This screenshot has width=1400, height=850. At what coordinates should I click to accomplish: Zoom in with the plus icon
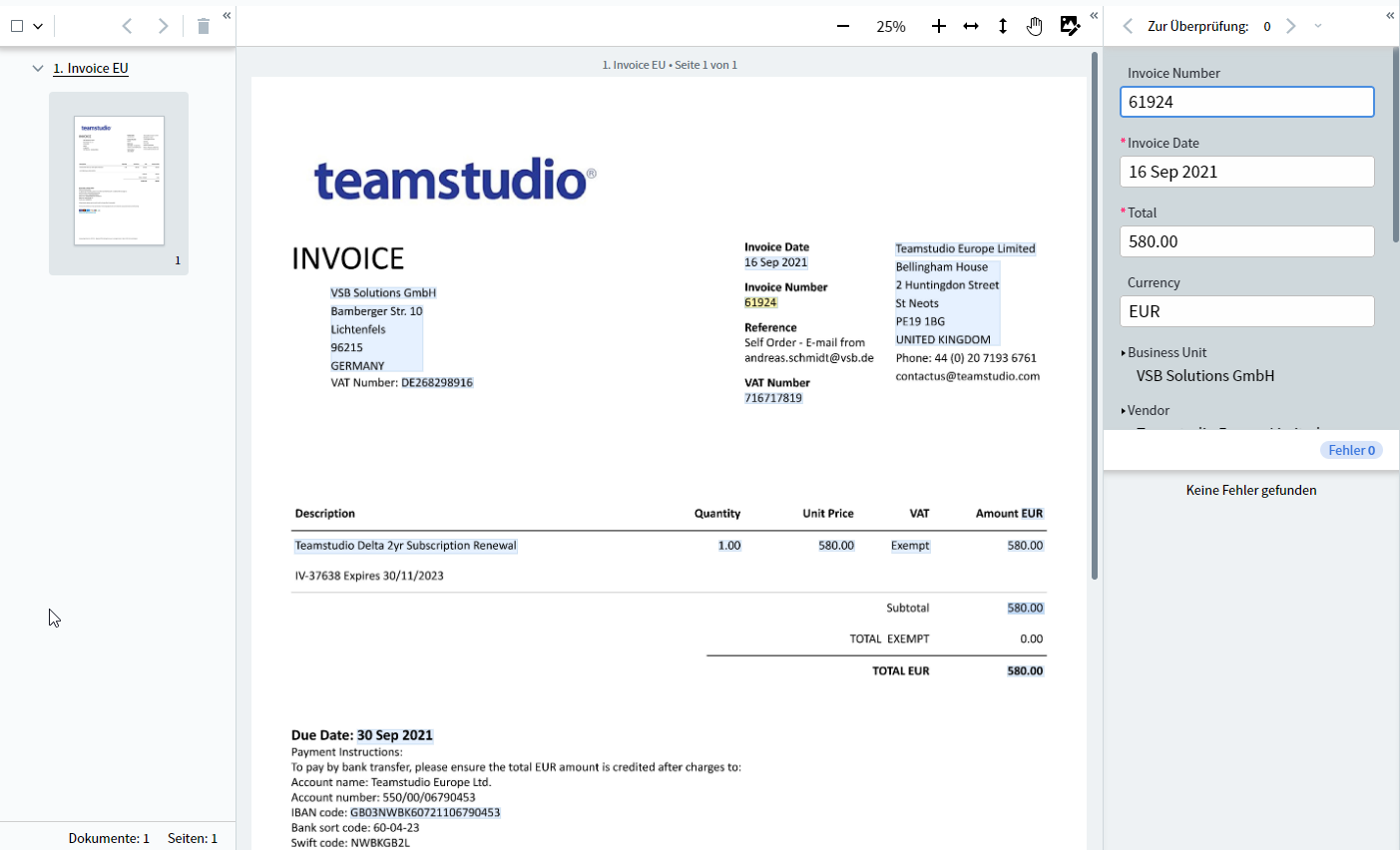(x=938, y=26)
